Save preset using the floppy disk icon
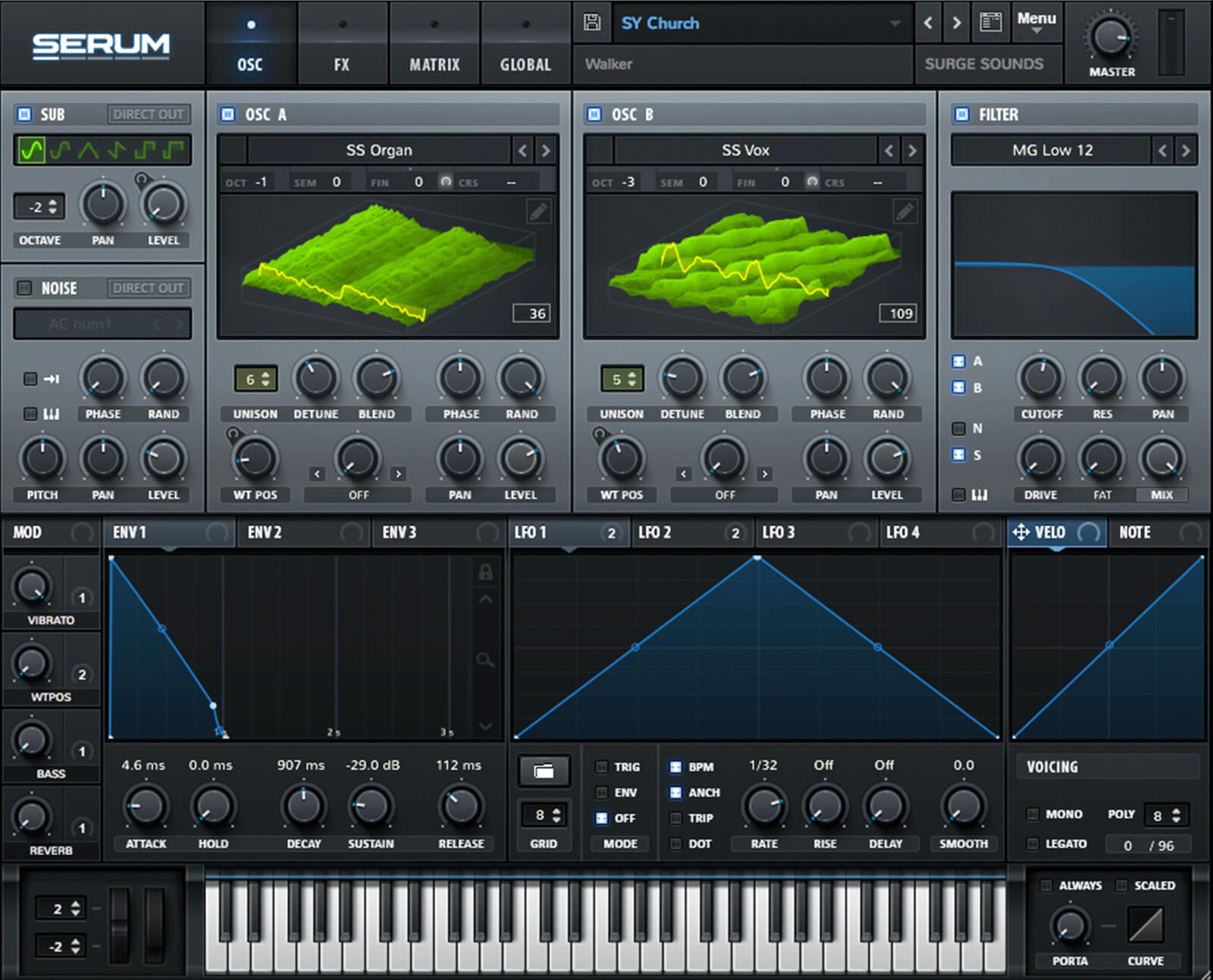This screenshot has width=1213, height=980. point(592,22)
